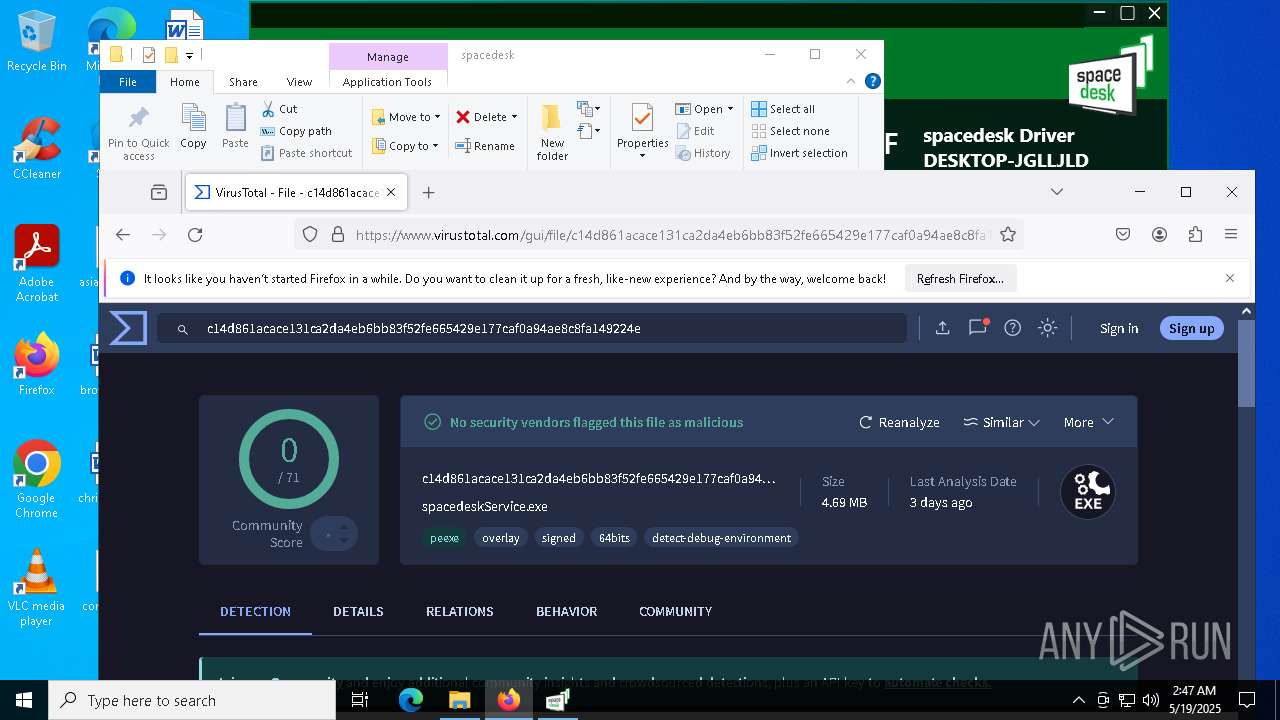The image size is (1280, 720).
Task: Dismiss the Refresh Firefox notification bar
Action: coord(1230,278)
